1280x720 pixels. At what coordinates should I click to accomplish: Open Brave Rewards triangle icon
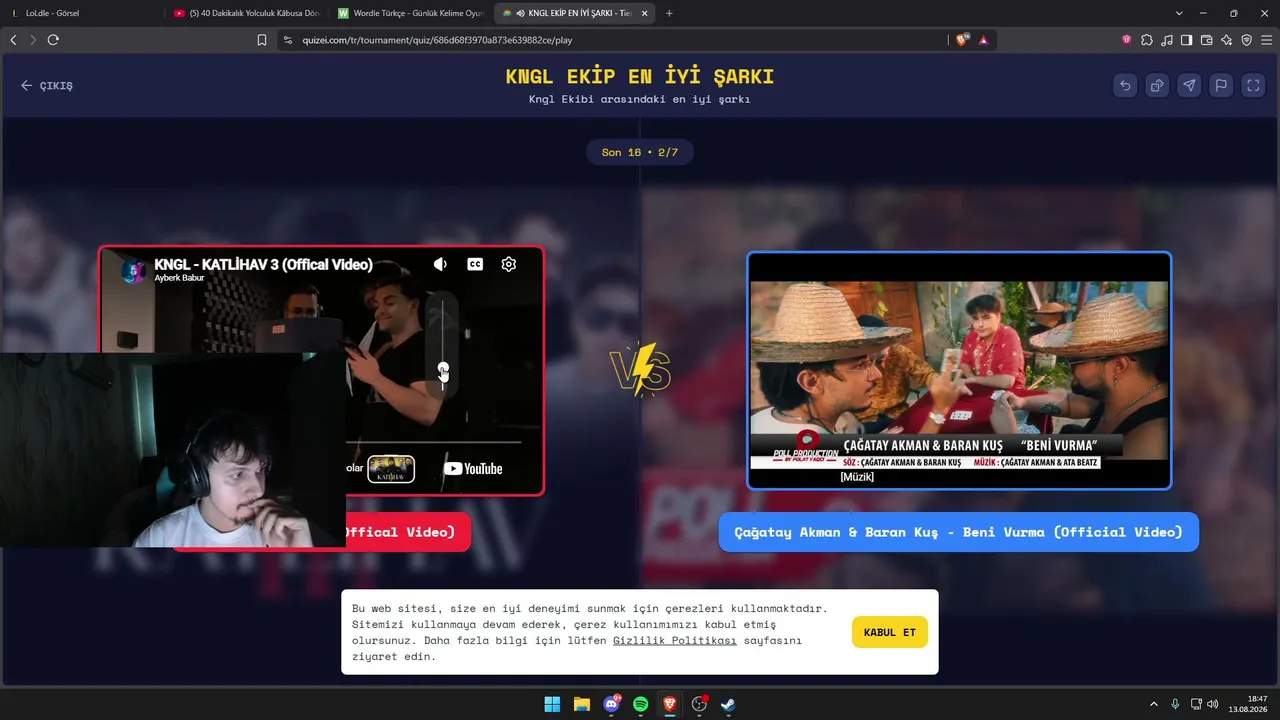point(984,40)
